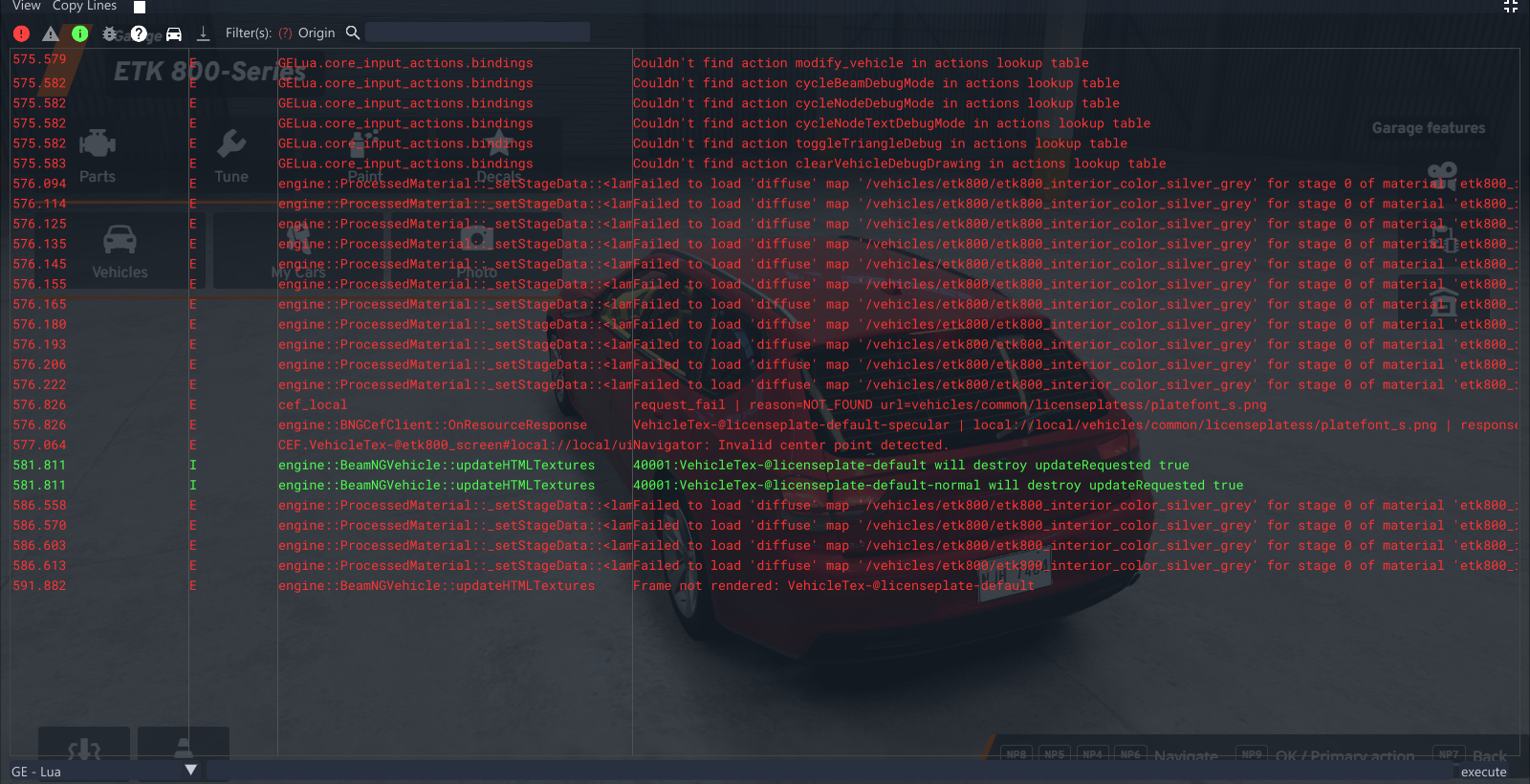Open the Copy Lines menu

tap(85, 6)
